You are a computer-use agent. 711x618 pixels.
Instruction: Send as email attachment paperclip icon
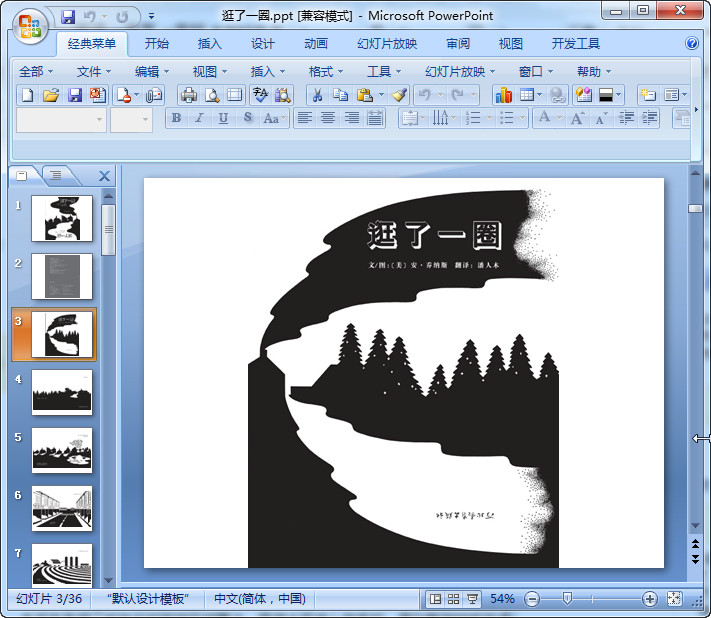154,95
